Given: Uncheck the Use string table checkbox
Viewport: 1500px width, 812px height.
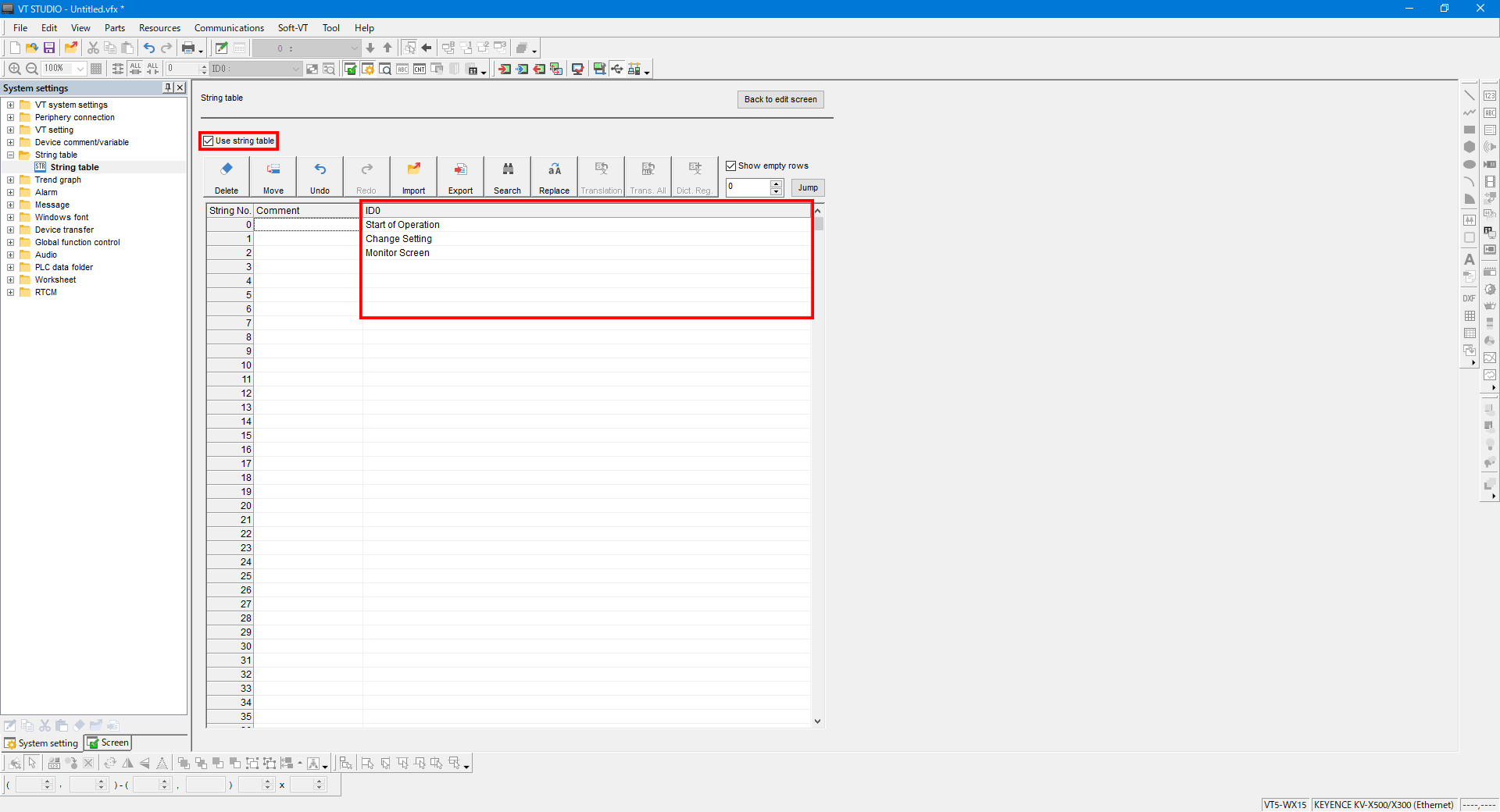Looking at the screenshot, I should (209, 141).
